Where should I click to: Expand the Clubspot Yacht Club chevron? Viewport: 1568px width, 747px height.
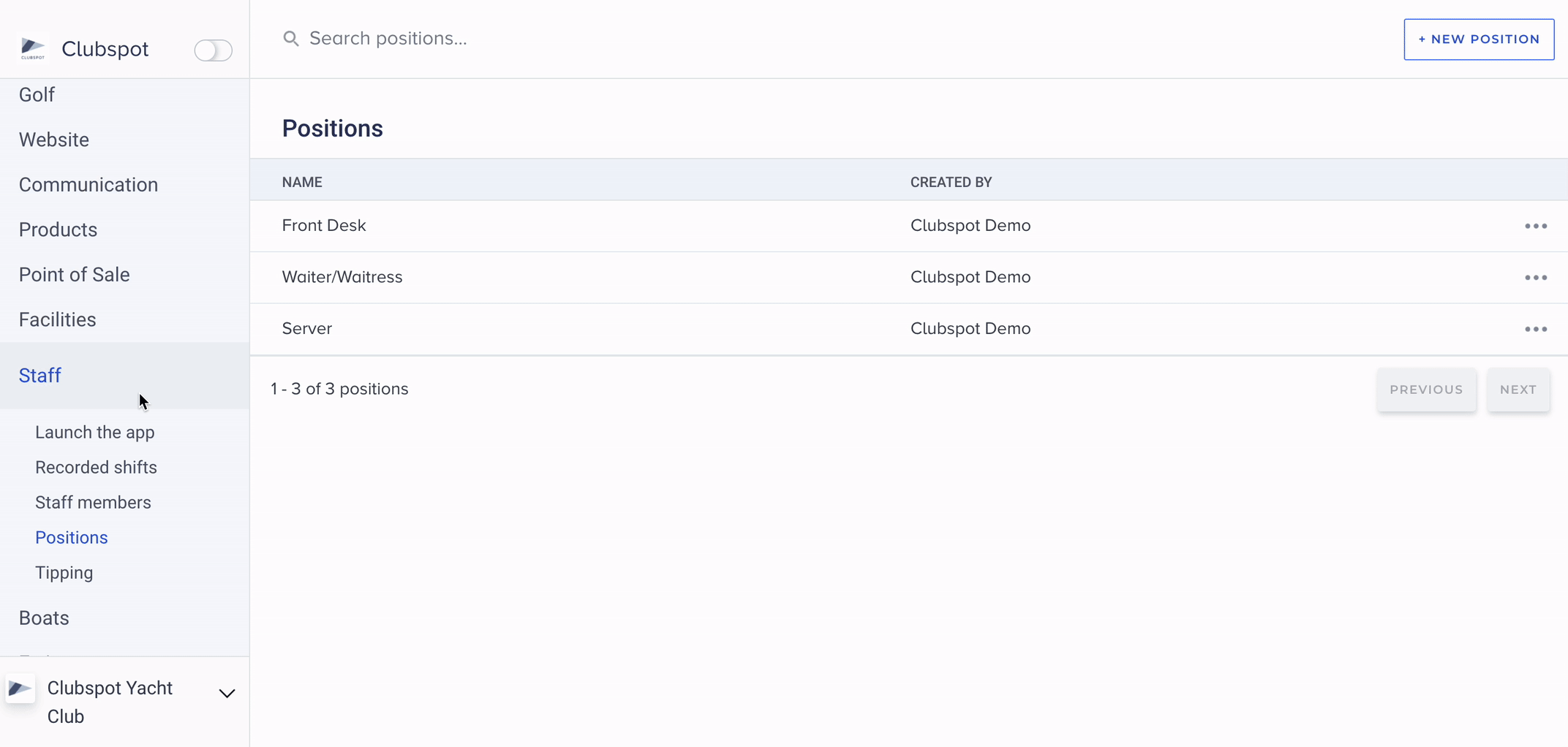point(227,694)
